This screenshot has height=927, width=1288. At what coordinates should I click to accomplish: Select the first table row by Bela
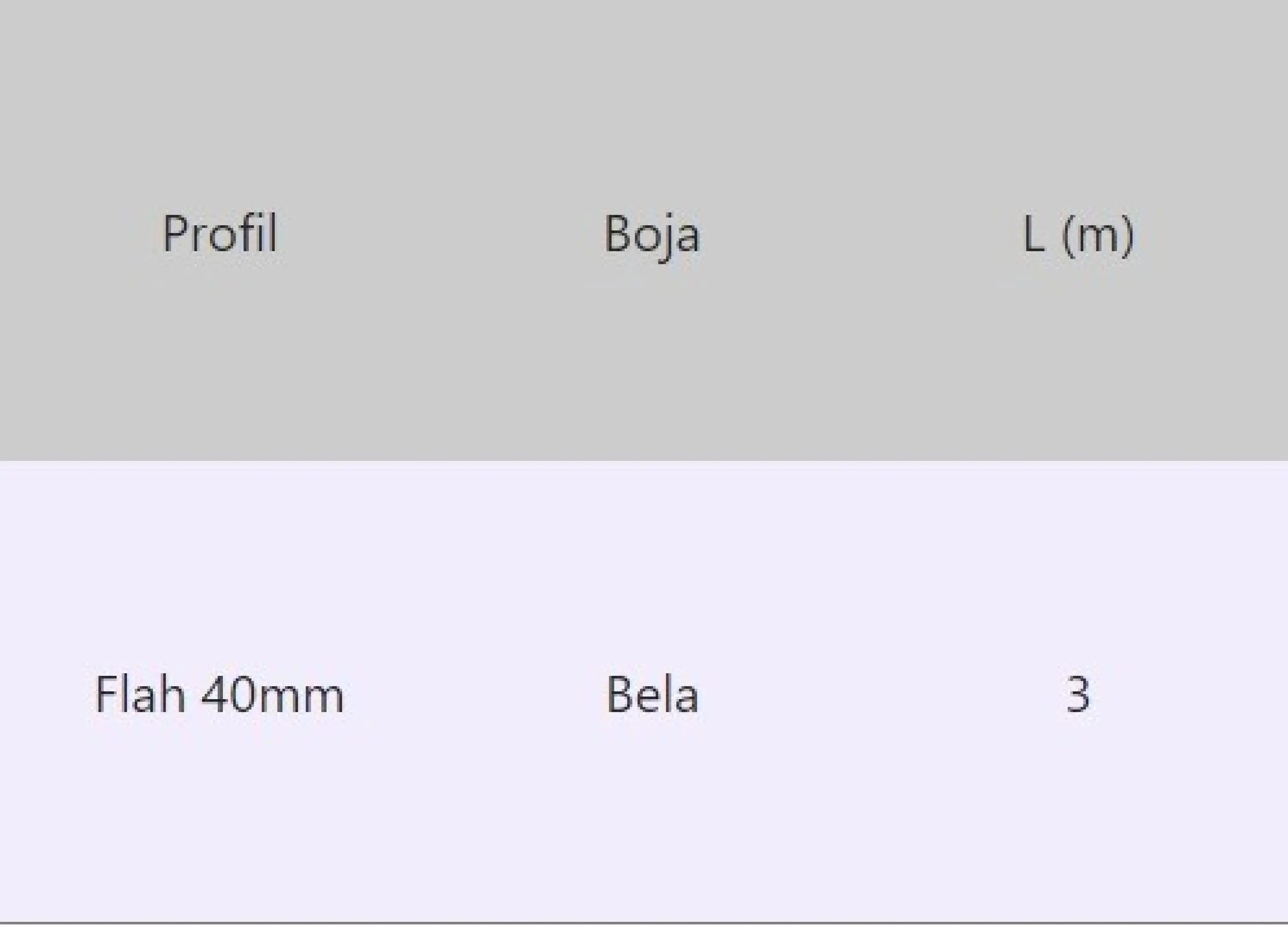pyautogui.click(x=644, y=693)
